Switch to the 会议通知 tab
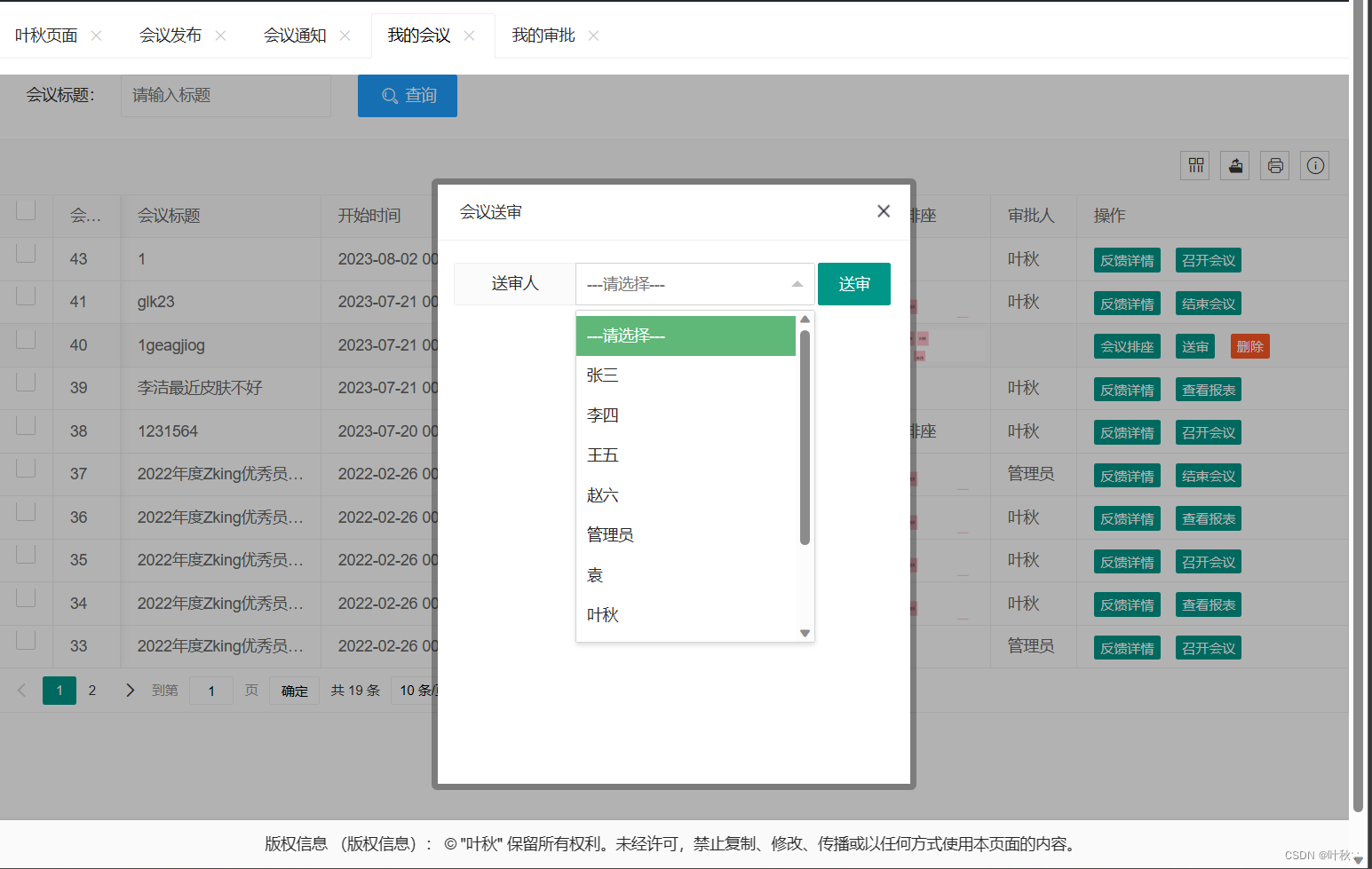Viewport: 1372px width, 869px height. click(295, 36)
